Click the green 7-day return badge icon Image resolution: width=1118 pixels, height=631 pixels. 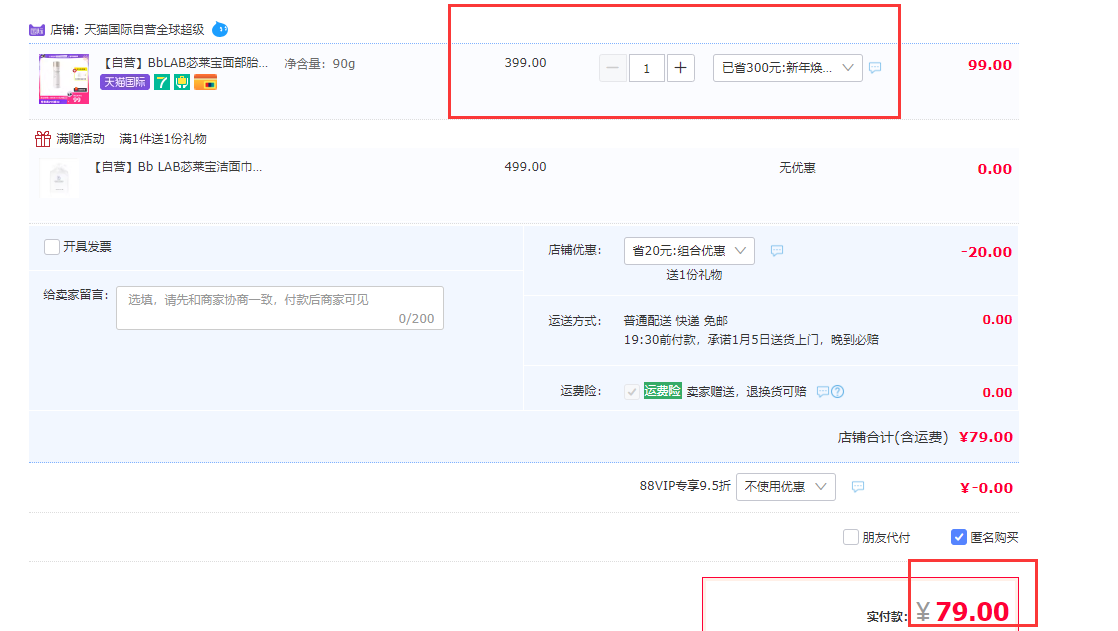click(x=162, y=82)
